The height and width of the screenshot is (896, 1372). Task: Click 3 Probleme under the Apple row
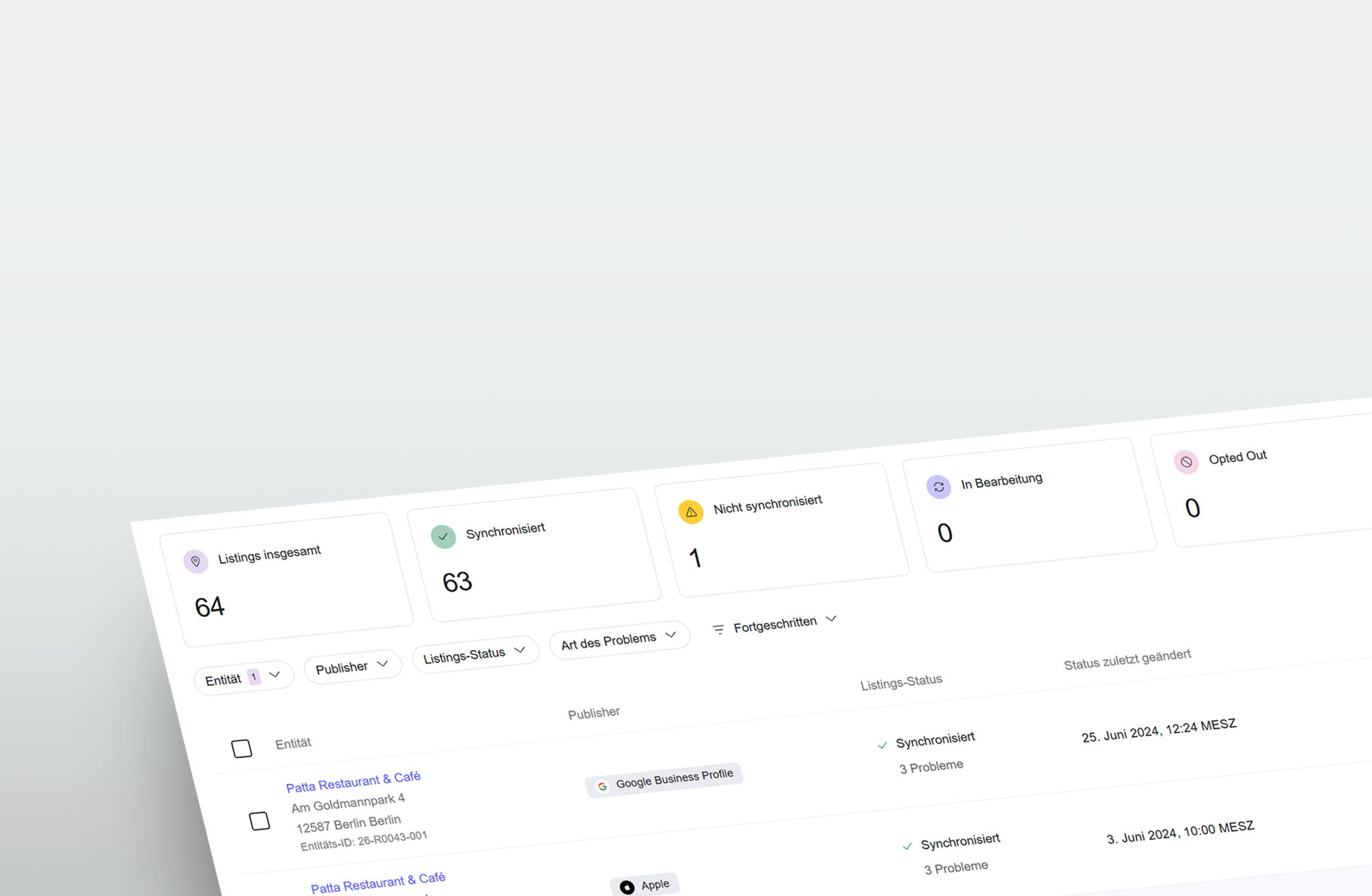point(956,868)
